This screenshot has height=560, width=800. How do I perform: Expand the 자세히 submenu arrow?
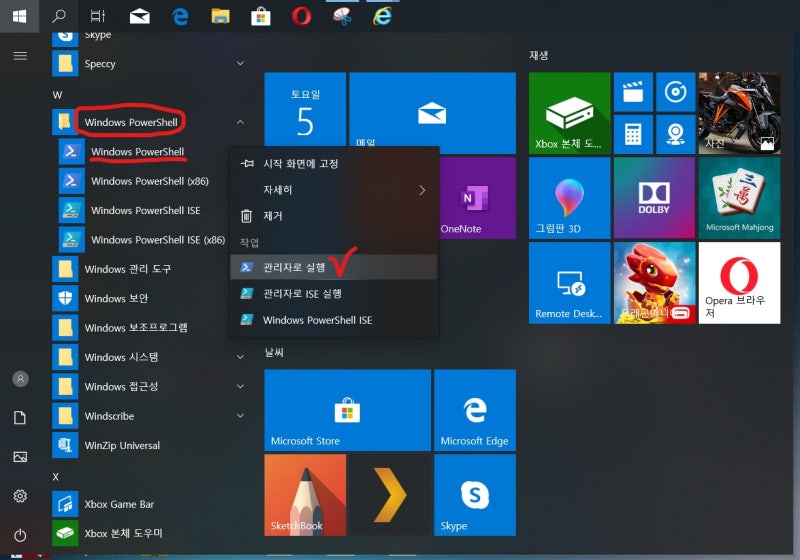[422, 190]
